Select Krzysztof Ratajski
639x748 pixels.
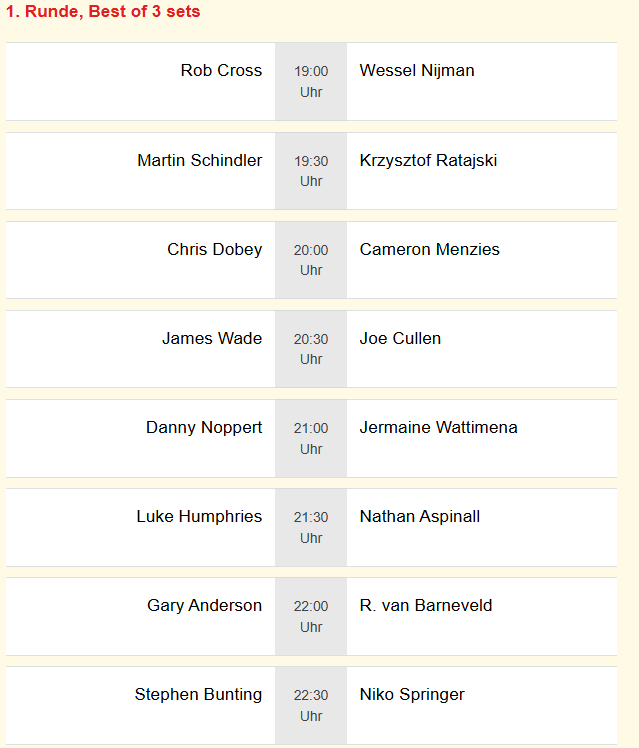pos(428,161)
